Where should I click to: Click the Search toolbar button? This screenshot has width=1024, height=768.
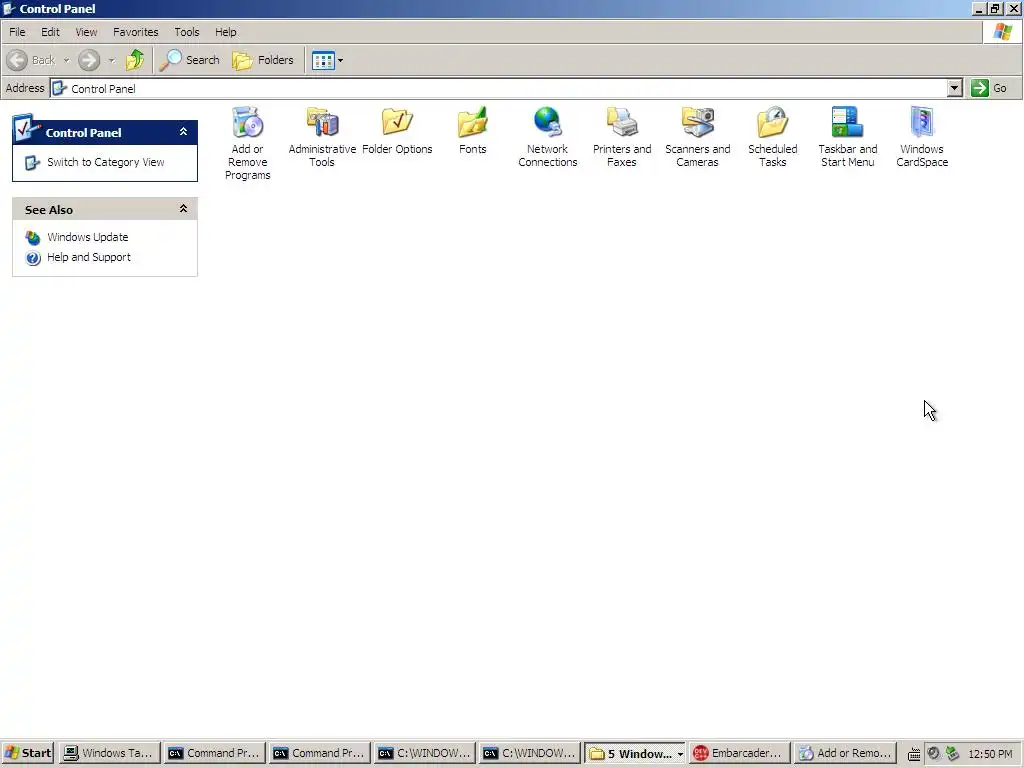(x=190, y=60)
